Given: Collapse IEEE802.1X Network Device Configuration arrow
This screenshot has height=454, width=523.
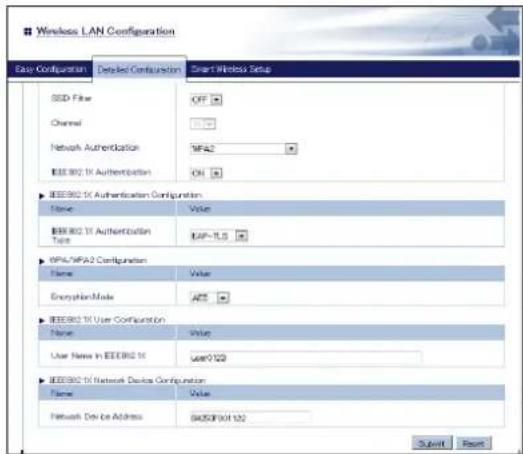Looking at the screenshot, I should point(42,381).
